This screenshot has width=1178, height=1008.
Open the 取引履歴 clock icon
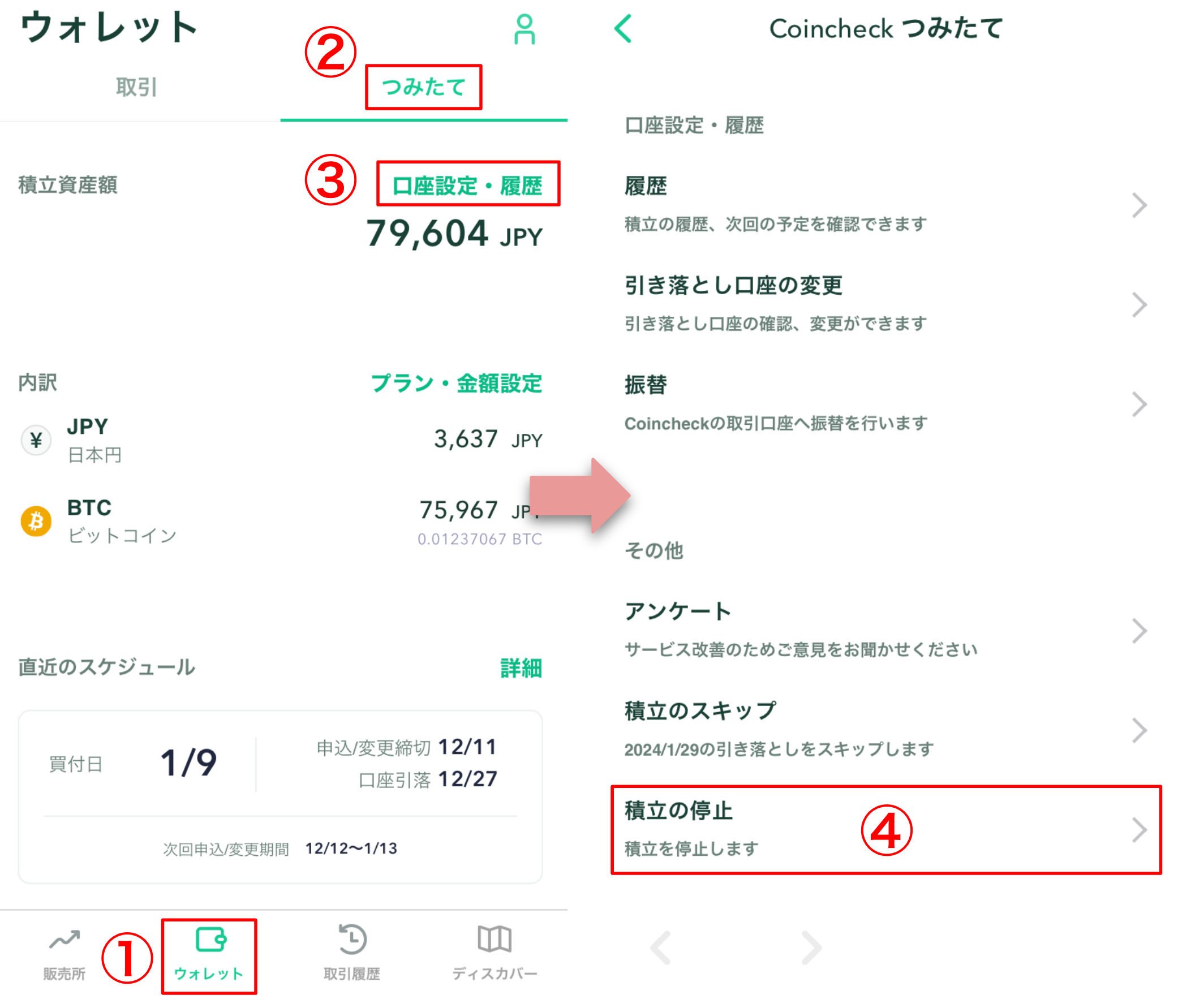click(x=352, y=939)
